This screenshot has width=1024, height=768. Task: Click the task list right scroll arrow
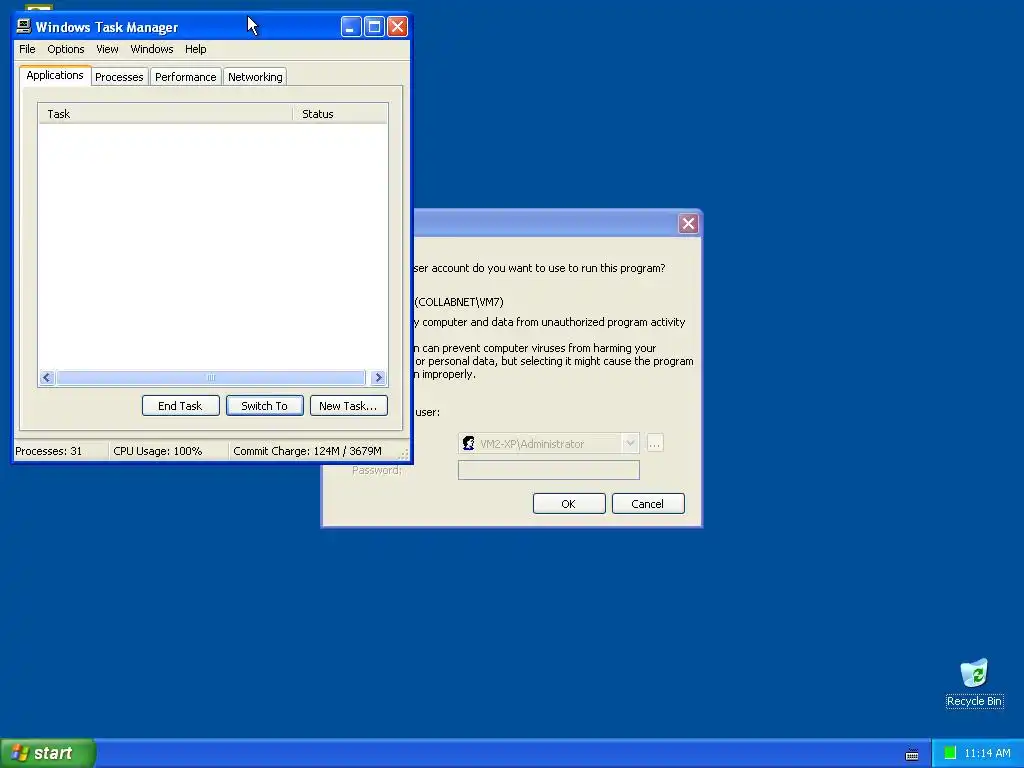(378, 377)
